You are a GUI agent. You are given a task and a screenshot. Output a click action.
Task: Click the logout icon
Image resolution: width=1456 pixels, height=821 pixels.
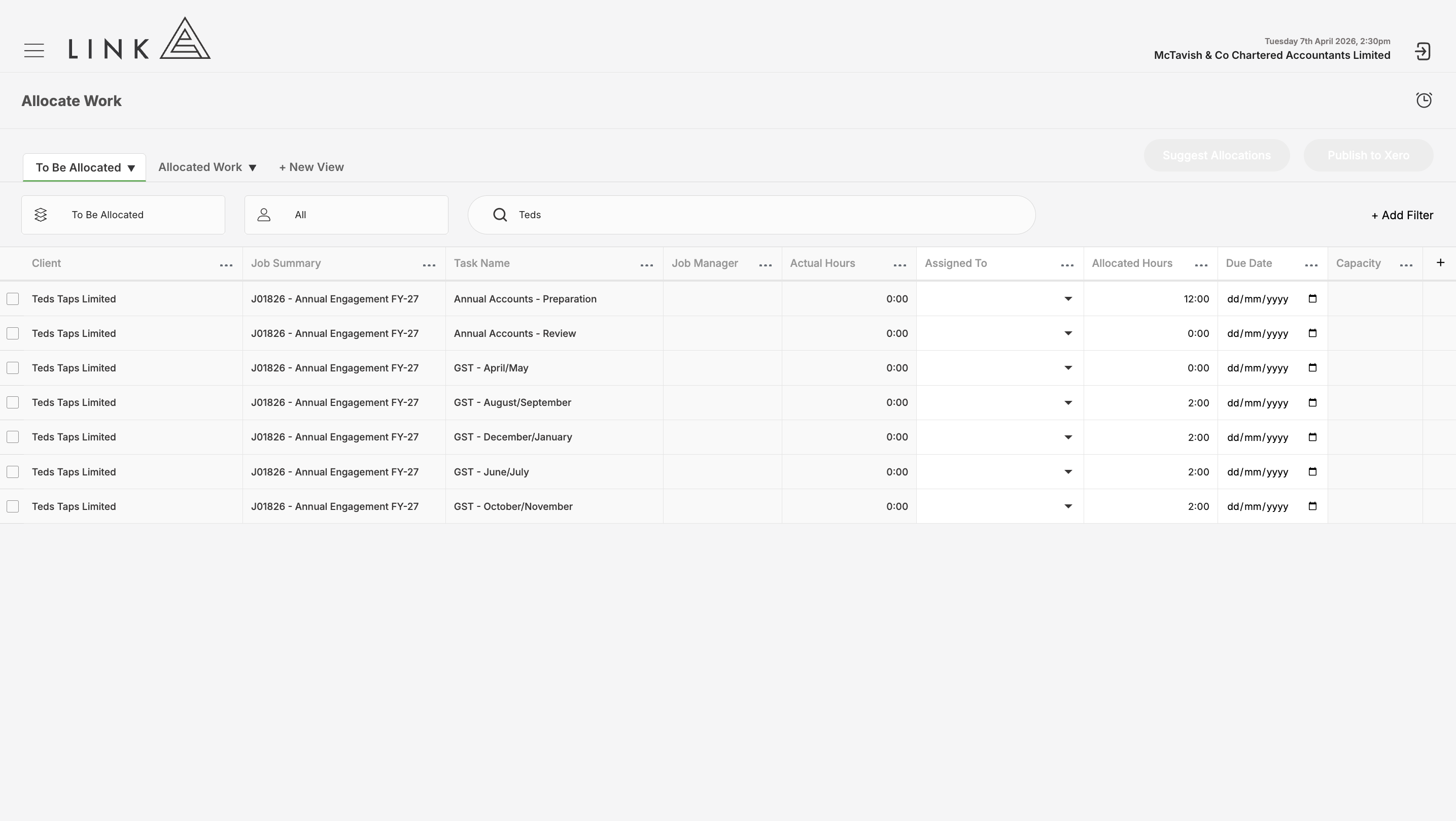click(x=1423, y=51)
